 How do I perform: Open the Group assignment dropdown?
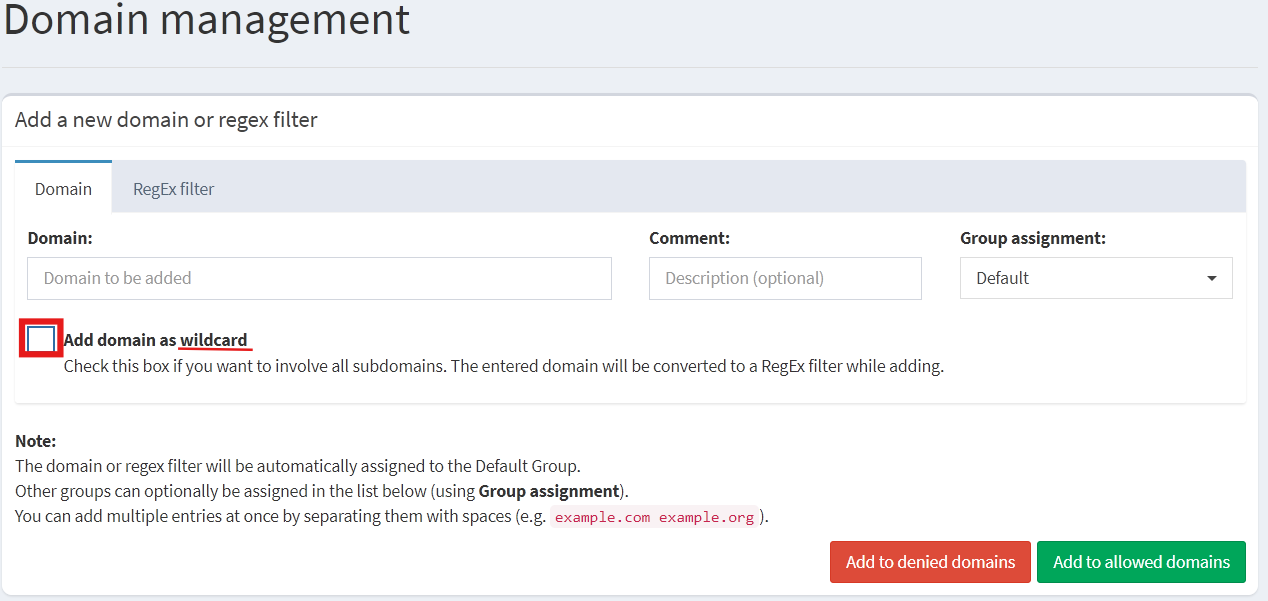tap(1095, 278)
